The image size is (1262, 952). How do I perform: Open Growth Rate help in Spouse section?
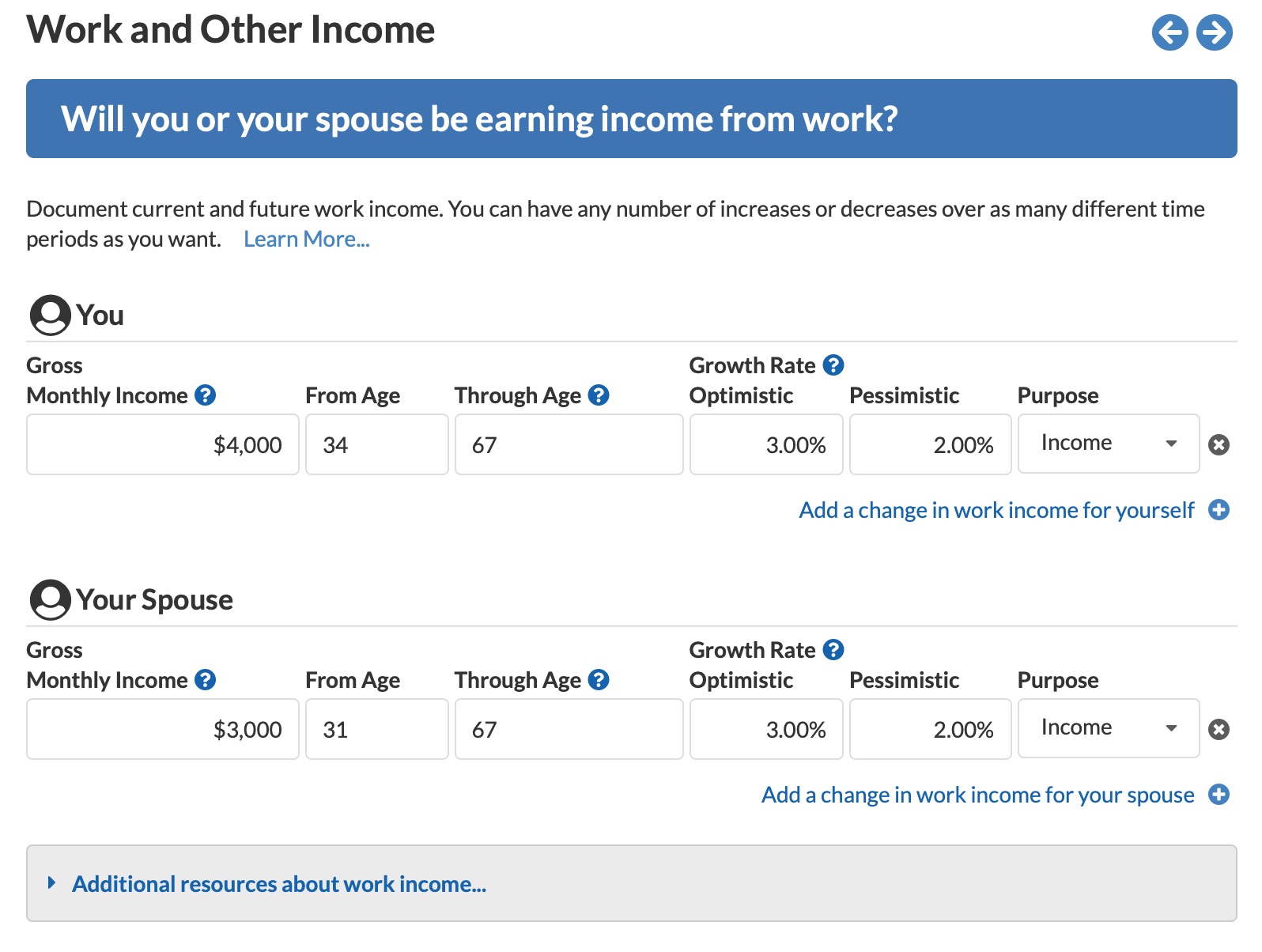tap(833, 650)
